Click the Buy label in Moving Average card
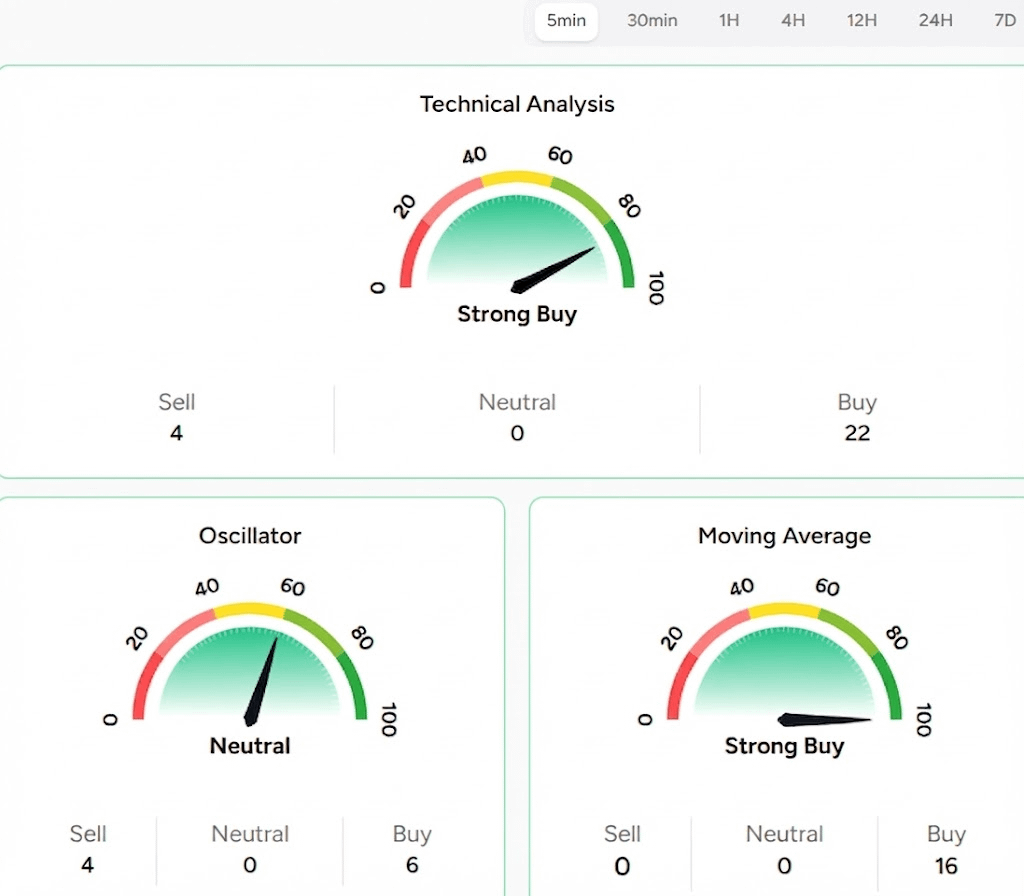 pyautogui.click(x=946, y=834)
